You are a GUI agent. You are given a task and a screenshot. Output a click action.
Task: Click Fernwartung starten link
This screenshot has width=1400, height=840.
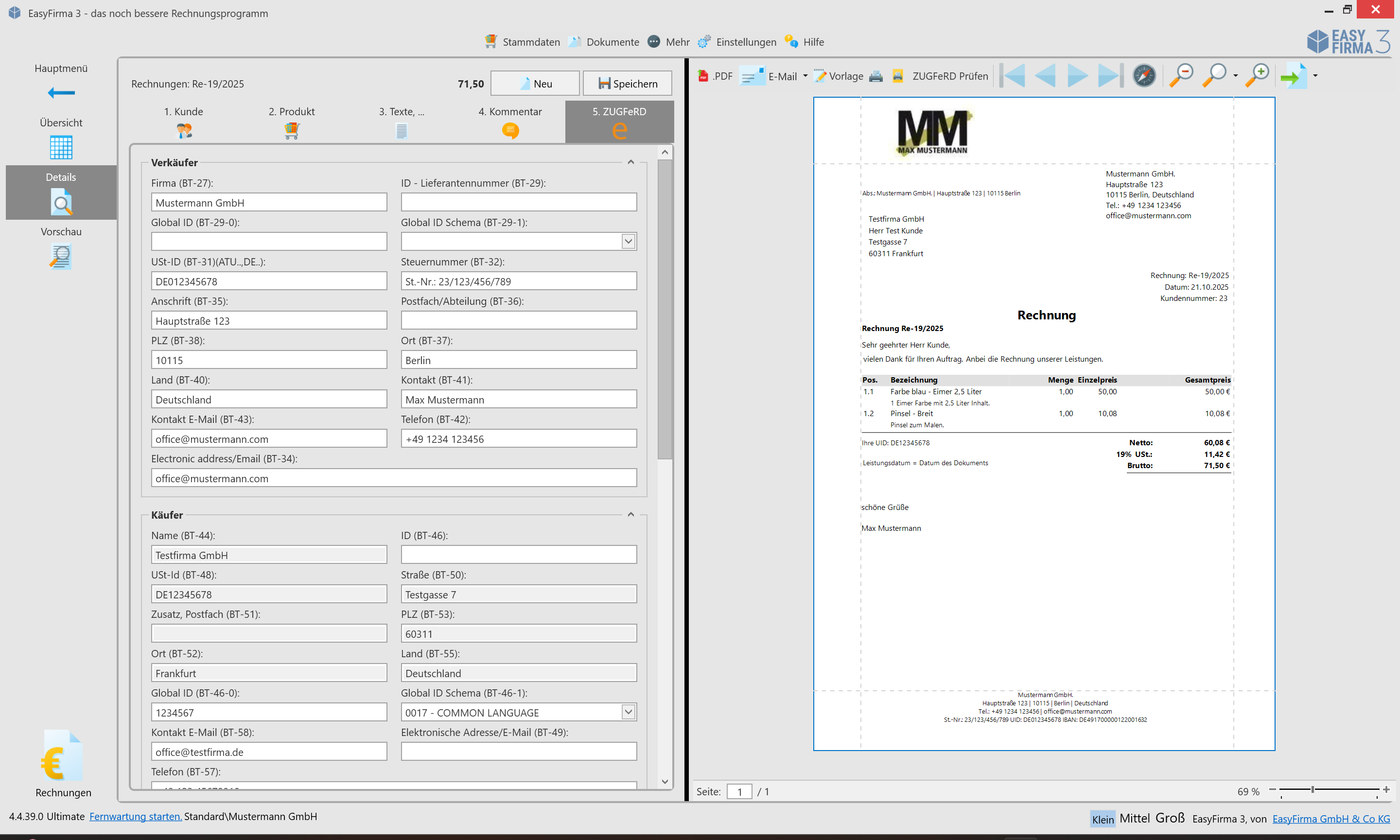pos(135,816)
